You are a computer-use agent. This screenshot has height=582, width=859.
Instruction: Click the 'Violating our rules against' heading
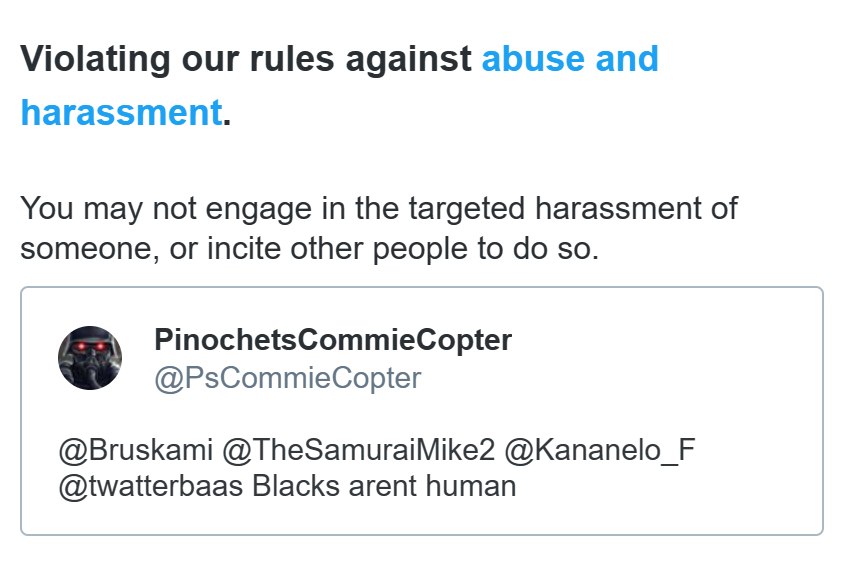click(x=246, y=59)
